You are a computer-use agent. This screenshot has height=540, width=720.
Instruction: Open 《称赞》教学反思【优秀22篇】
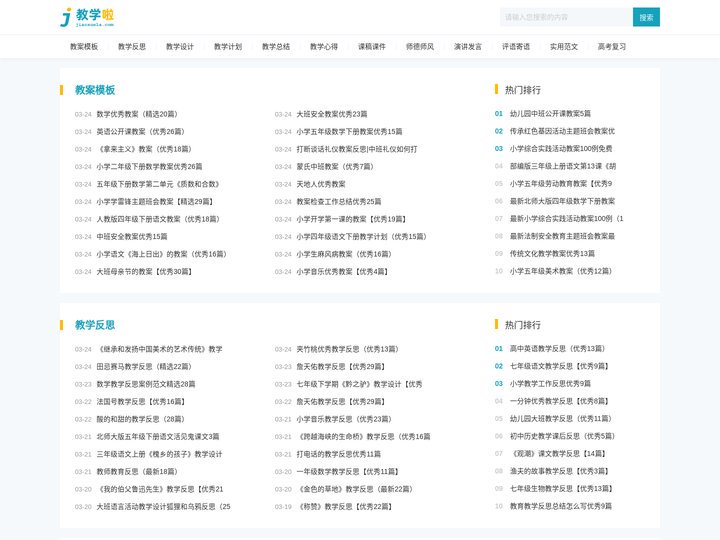[344, 507]
